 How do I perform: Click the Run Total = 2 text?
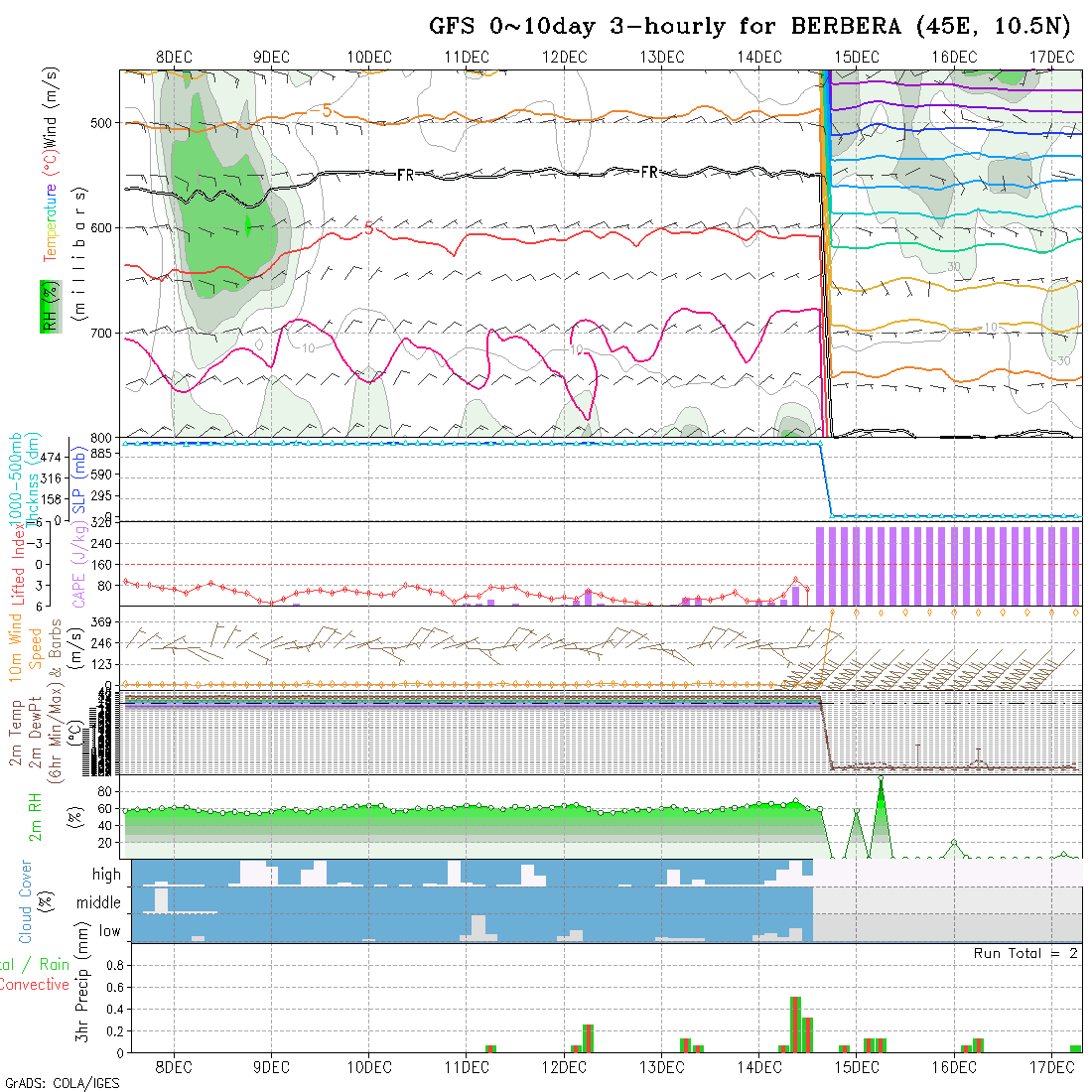(x=1025, y=953)
